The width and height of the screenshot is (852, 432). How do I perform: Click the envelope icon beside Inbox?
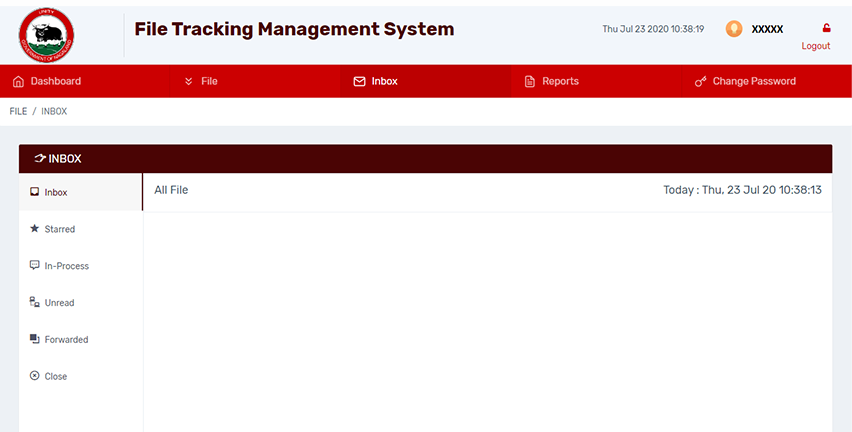point(359,81)
